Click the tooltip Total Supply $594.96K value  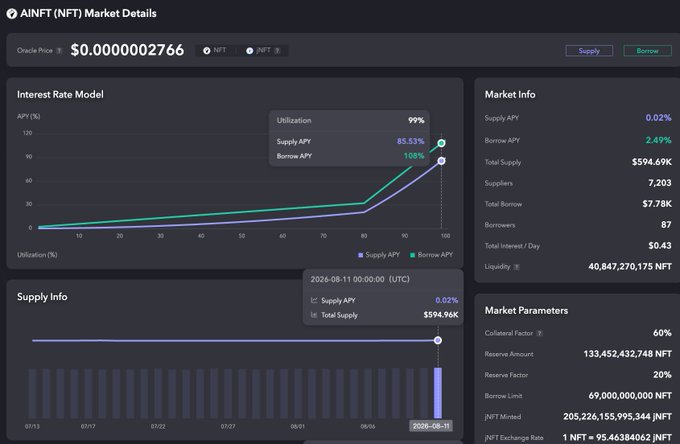point(441,315)
